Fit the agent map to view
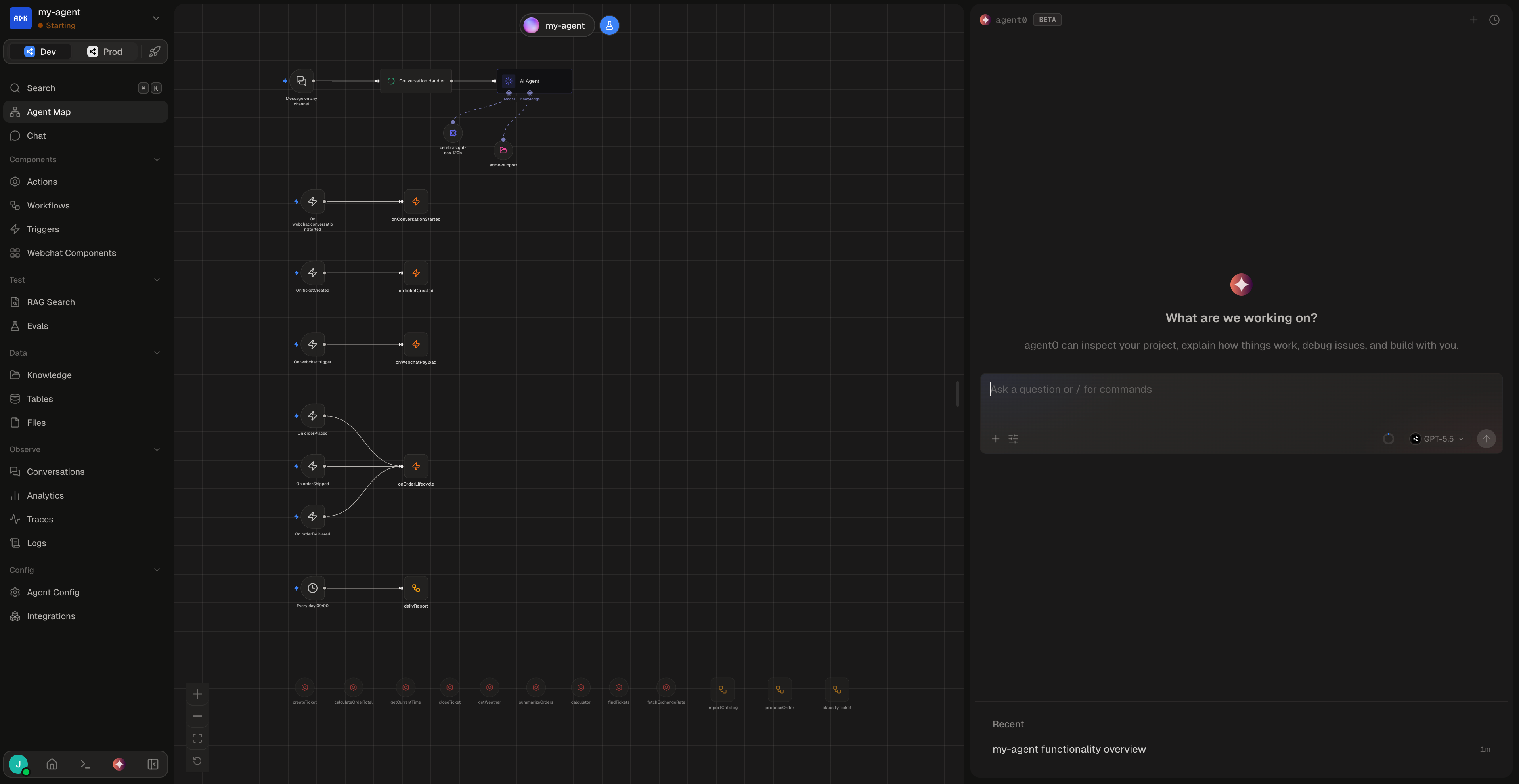This screenshot has height=784, width=1519. [197, 738]
